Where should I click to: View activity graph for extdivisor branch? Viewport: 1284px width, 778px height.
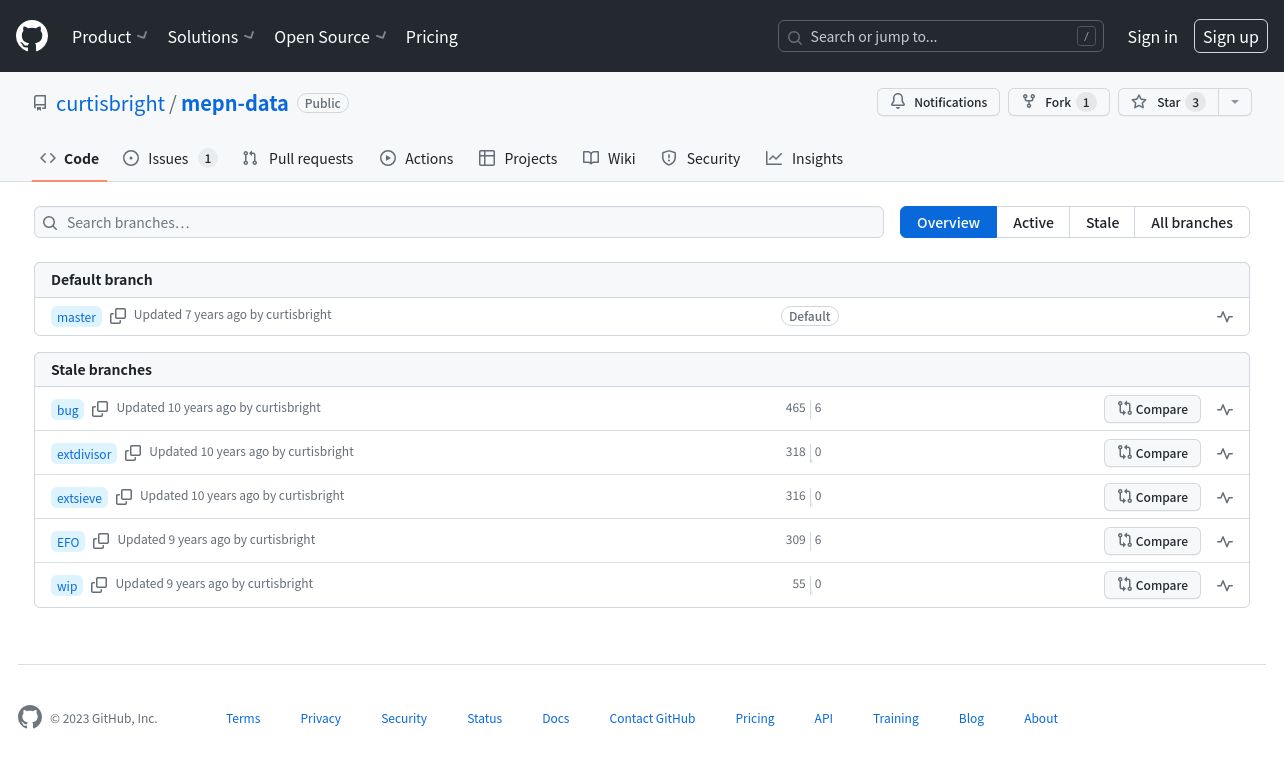(1225, 453)
